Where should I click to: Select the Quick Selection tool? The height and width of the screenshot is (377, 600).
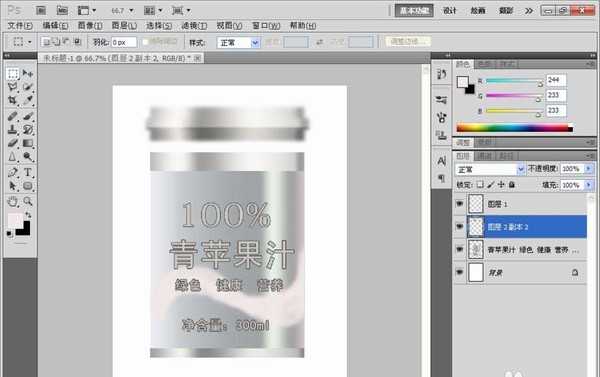coord(28,87)
